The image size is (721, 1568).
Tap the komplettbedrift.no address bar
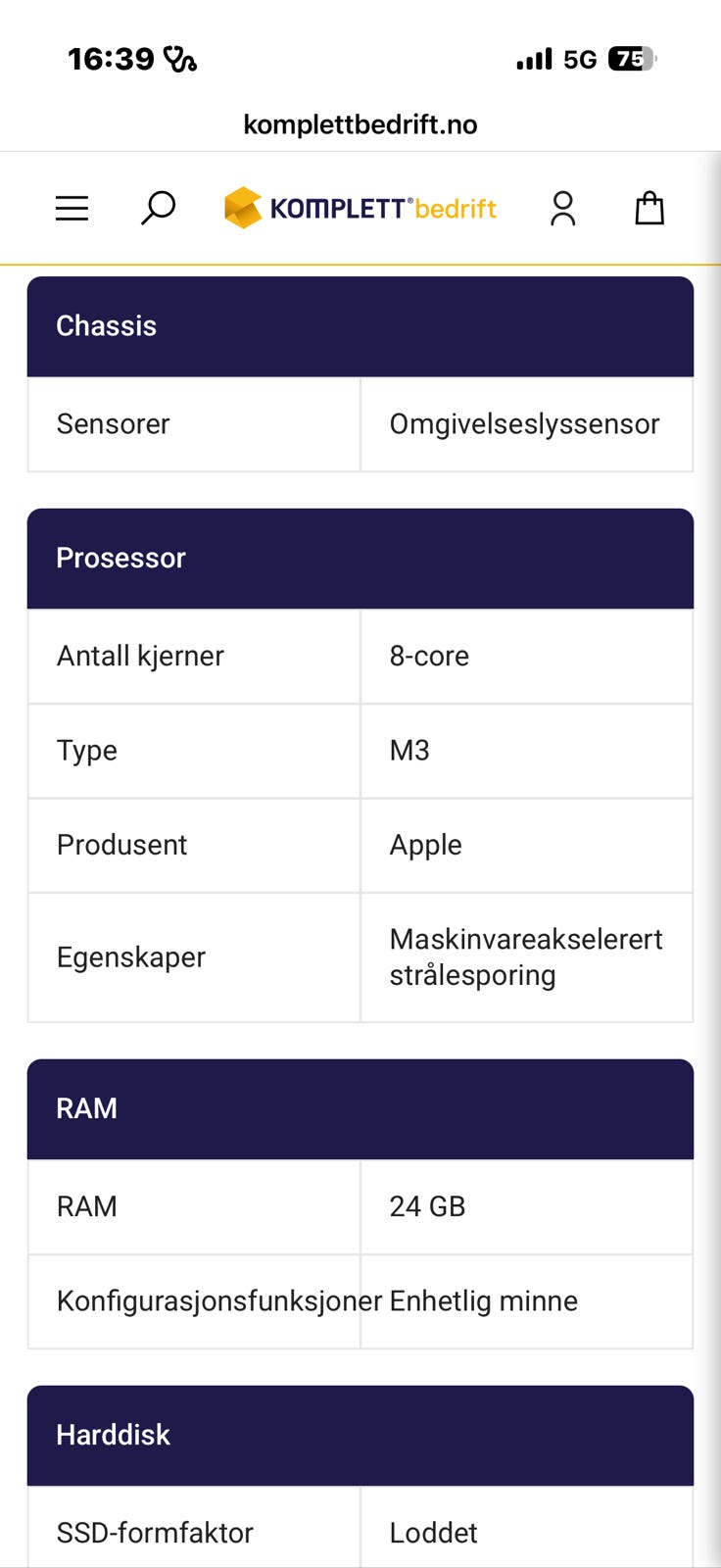(x=360, y=124)
